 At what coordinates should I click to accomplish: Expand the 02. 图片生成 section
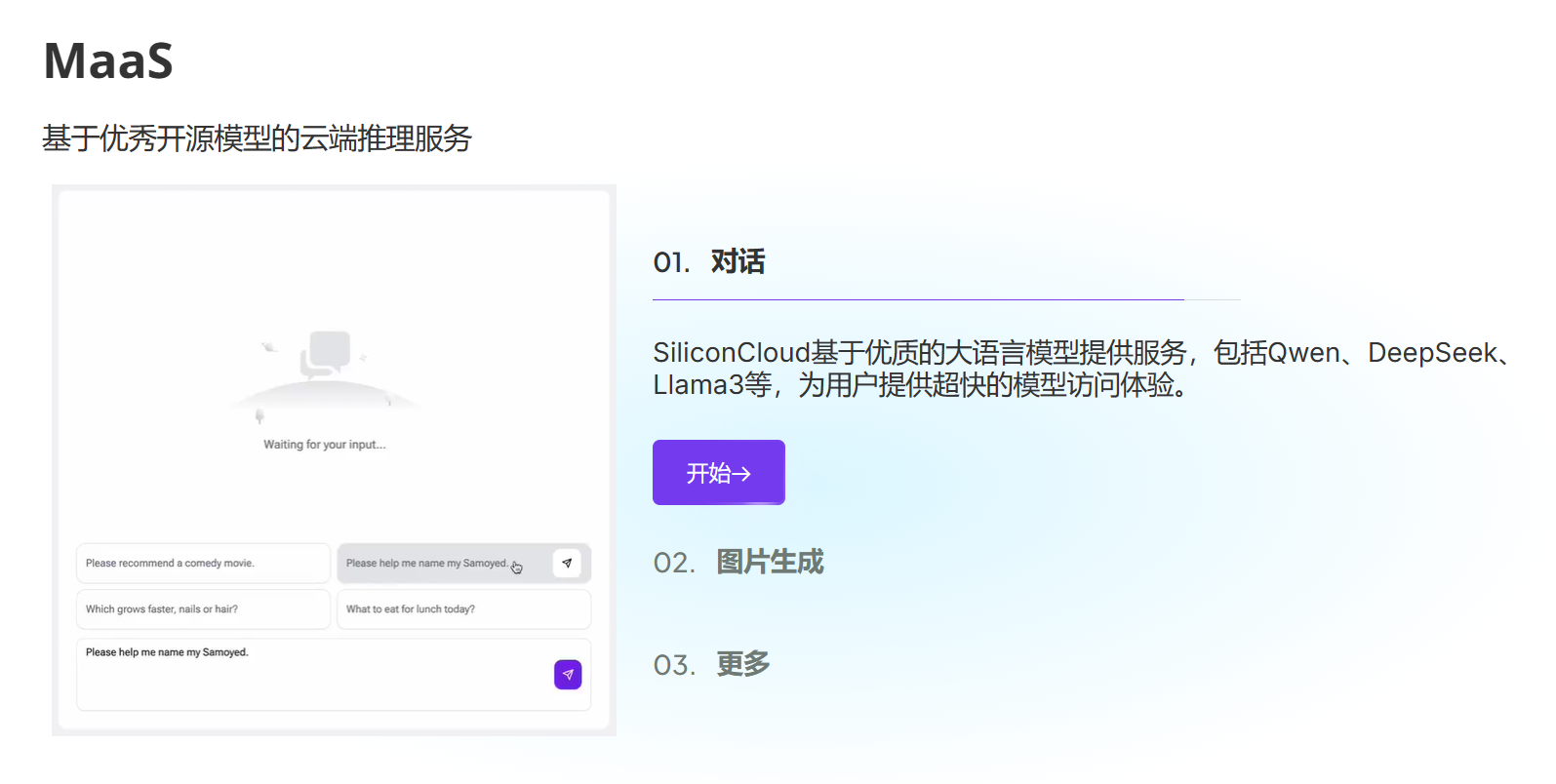click(738, 563)
